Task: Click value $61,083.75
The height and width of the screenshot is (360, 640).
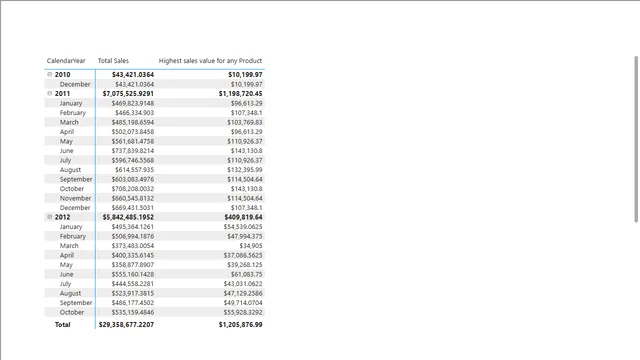Action: 247,274
